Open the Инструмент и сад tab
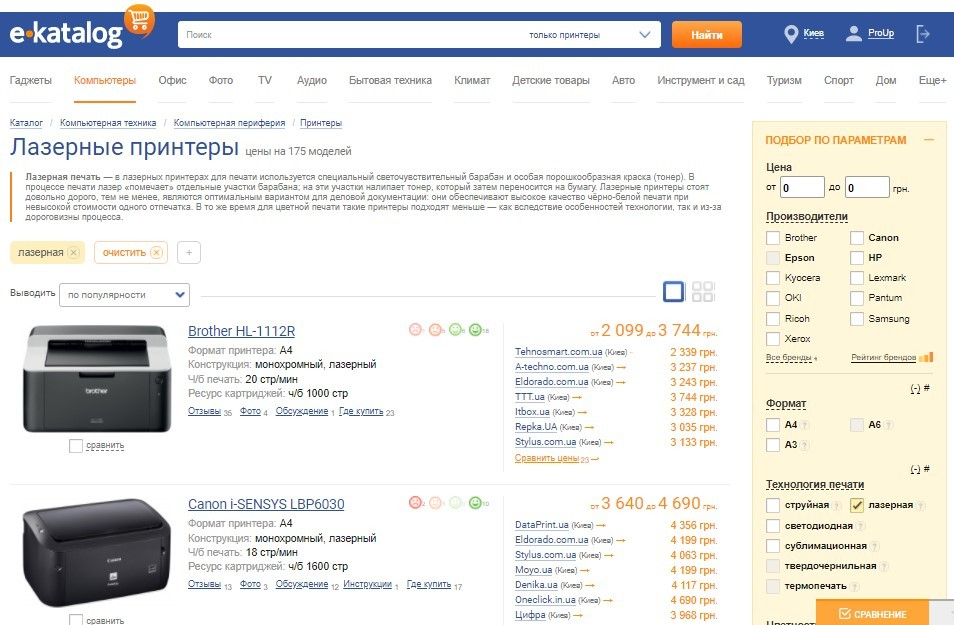954x625 pixels. tap(700, 80)
